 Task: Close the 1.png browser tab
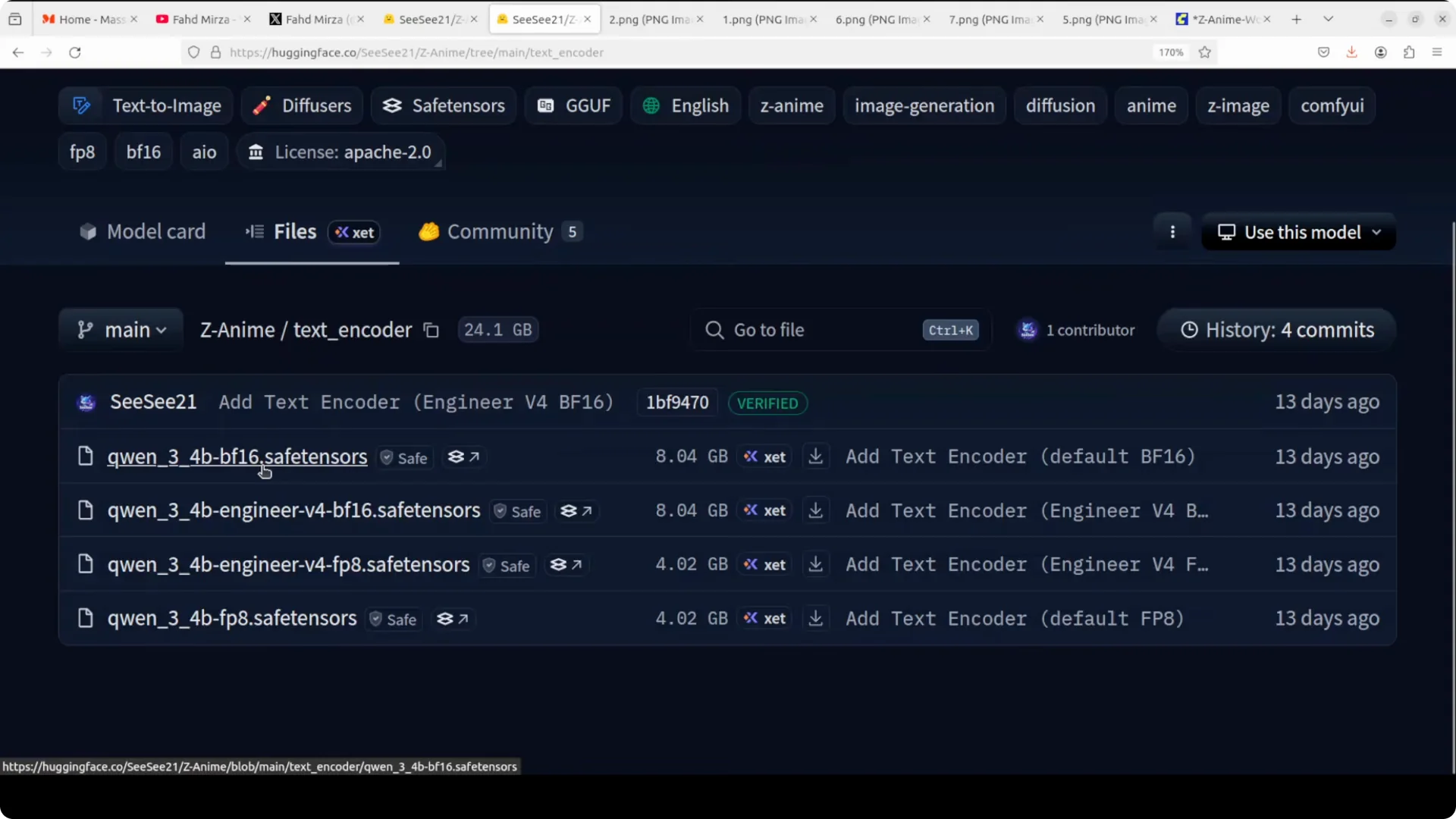tap(813, 19)
